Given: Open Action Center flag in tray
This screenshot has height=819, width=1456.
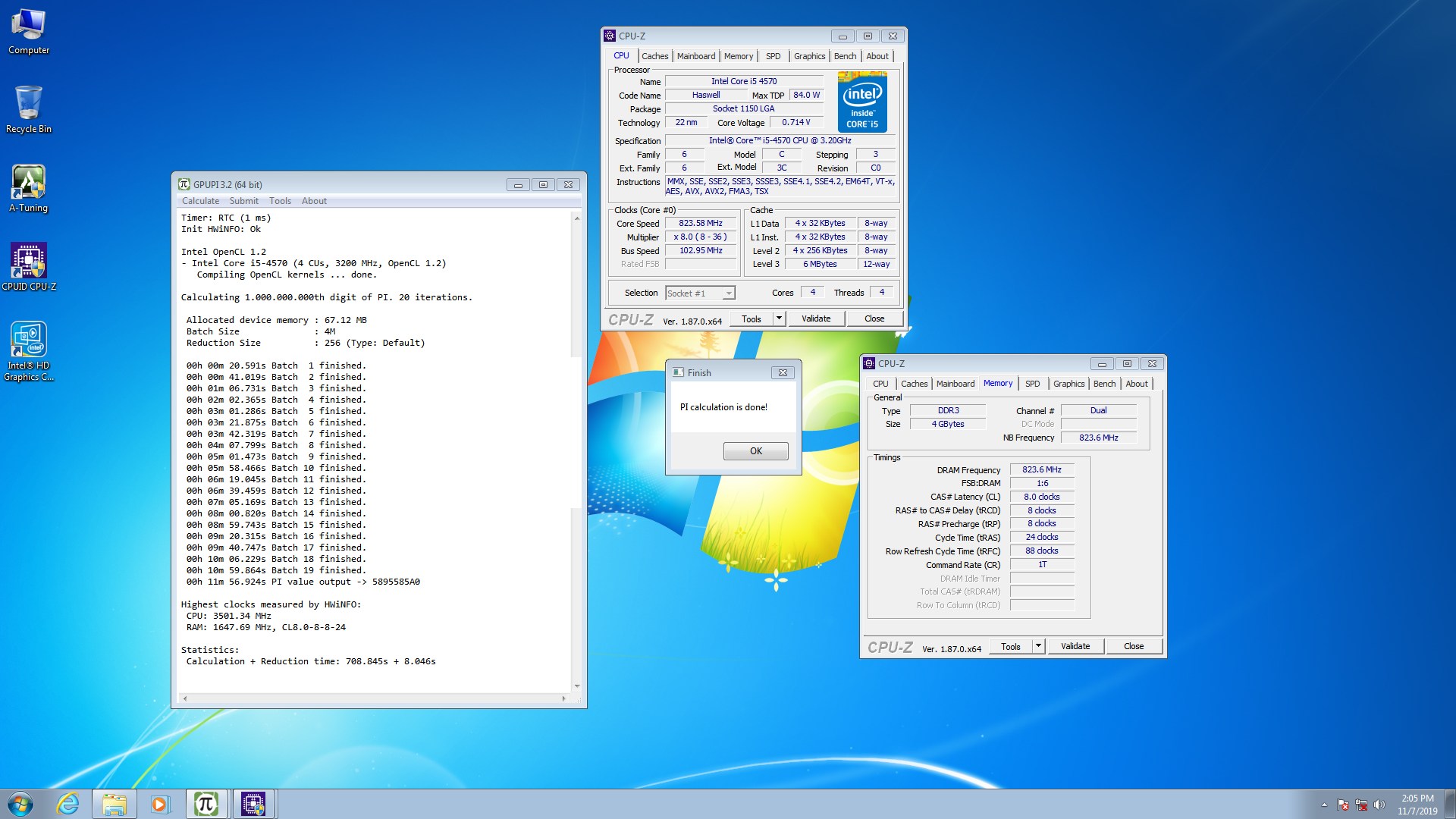Looking at the screenshot, I should pos(1343,805).
